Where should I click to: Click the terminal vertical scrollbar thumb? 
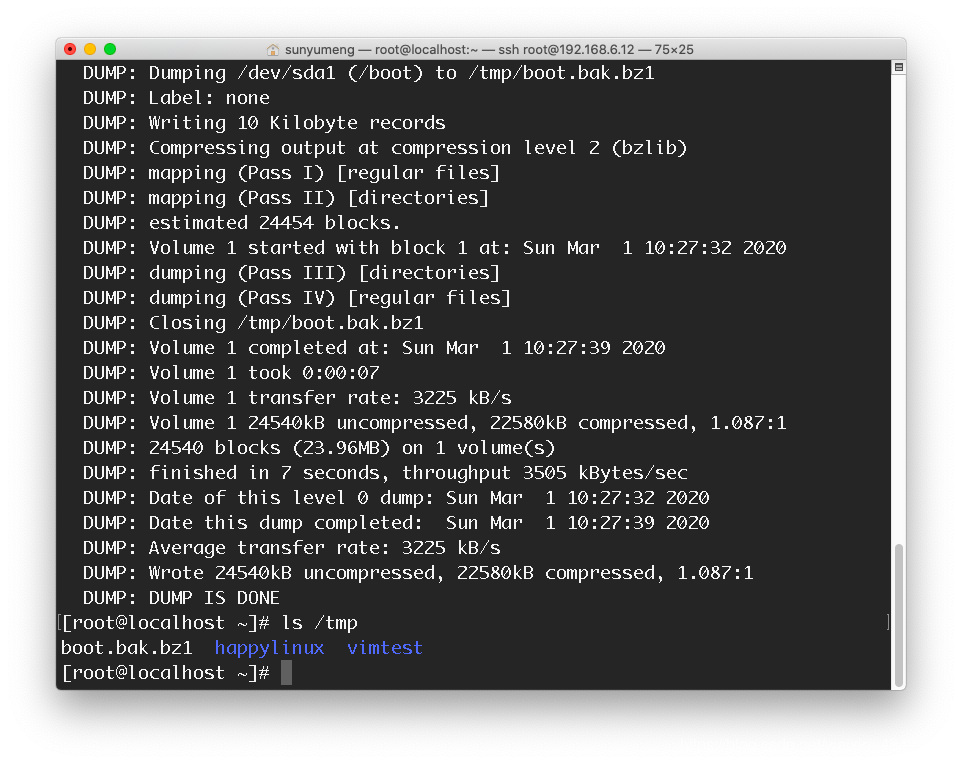(899, 615)
